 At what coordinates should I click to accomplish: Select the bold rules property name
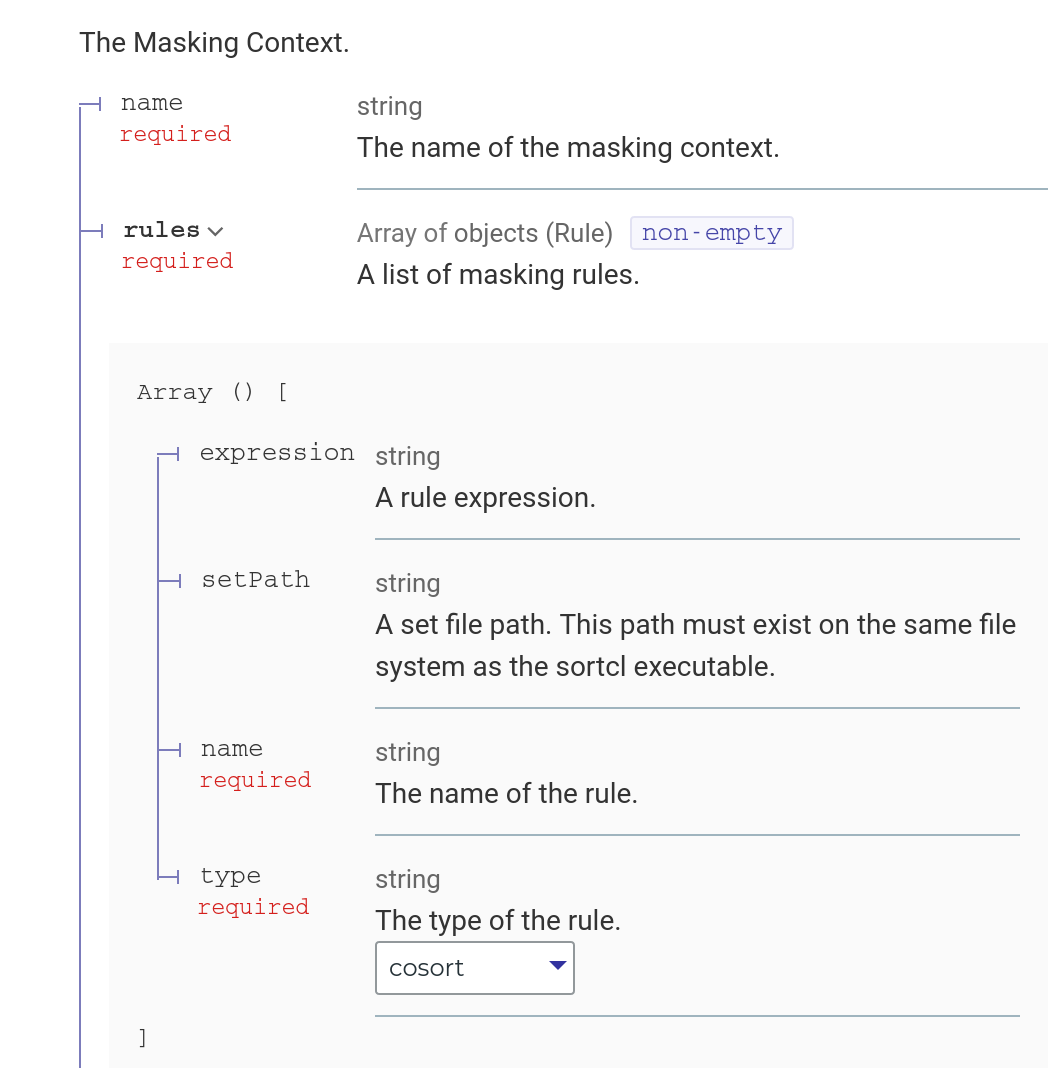pos(161,230)
